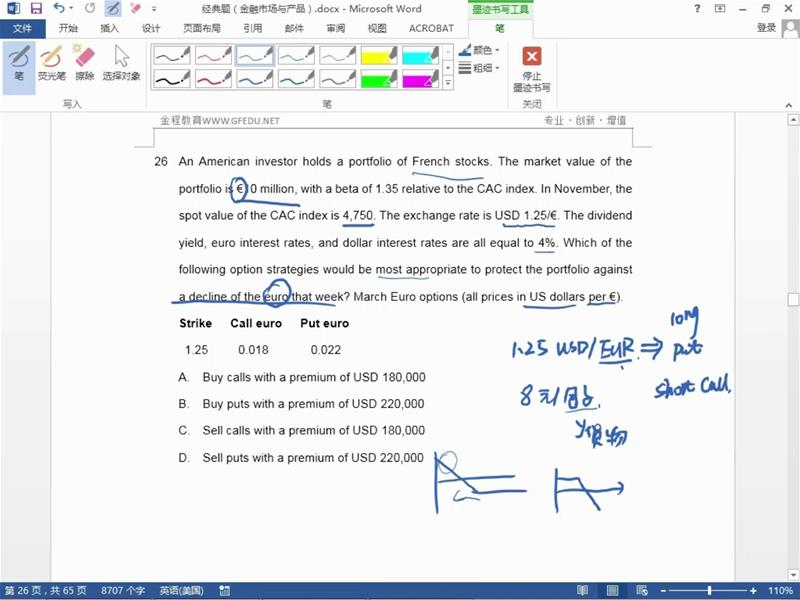
Task: Open the undo history dropdown arrow
Action: pos(71,9)
